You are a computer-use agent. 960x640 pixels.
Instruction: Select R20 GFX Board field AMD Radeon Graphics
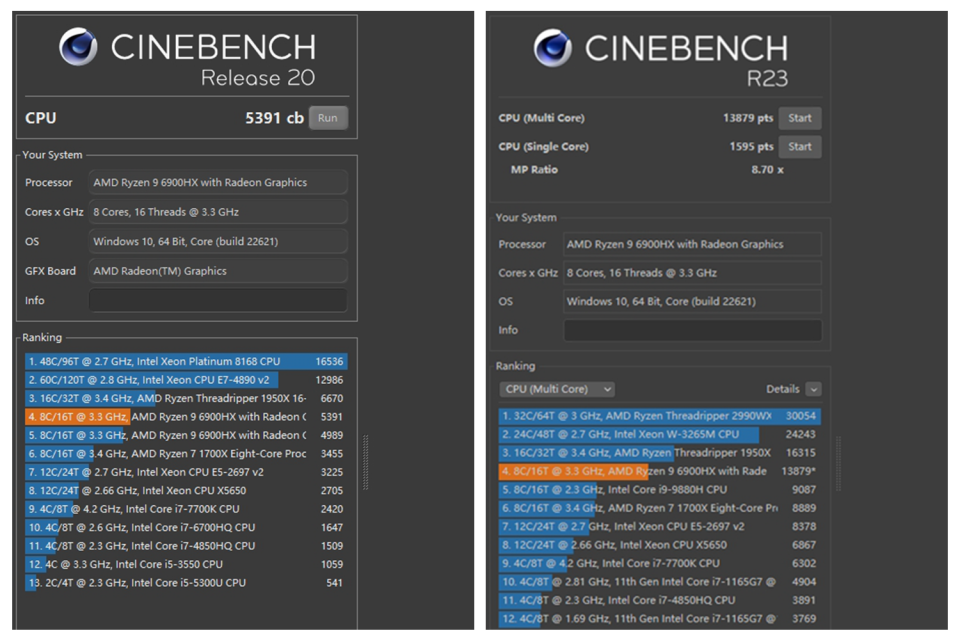tap(218, 271)
